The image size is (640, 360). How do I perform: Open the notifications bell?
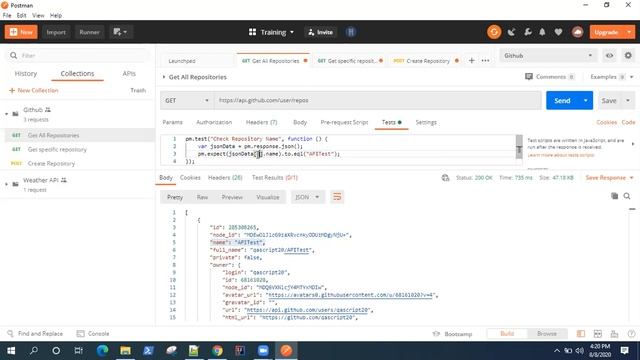[542, 32]
